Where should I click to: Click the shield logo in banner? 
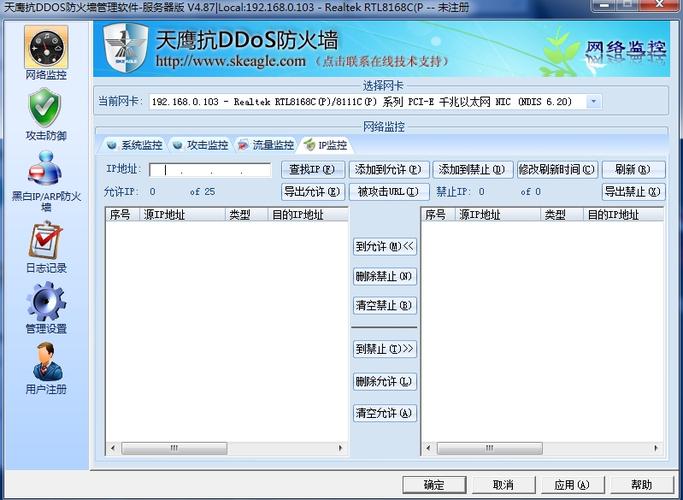[125, 47]
